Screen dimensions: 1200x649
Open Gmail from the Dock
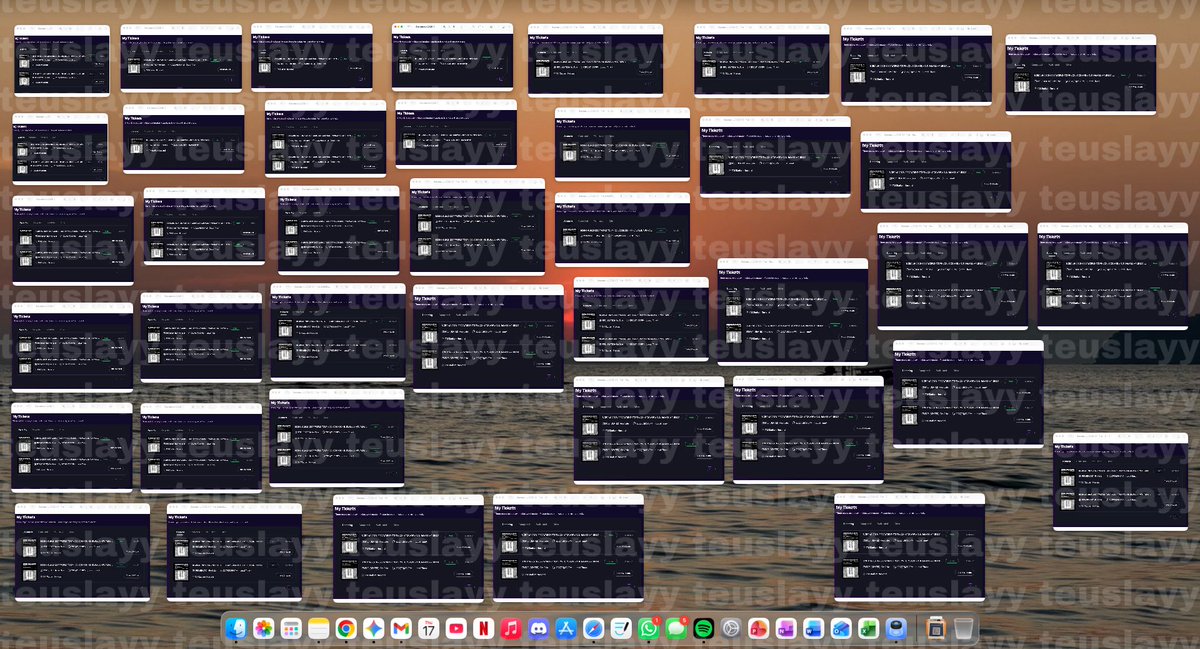[x=401, y=628]
